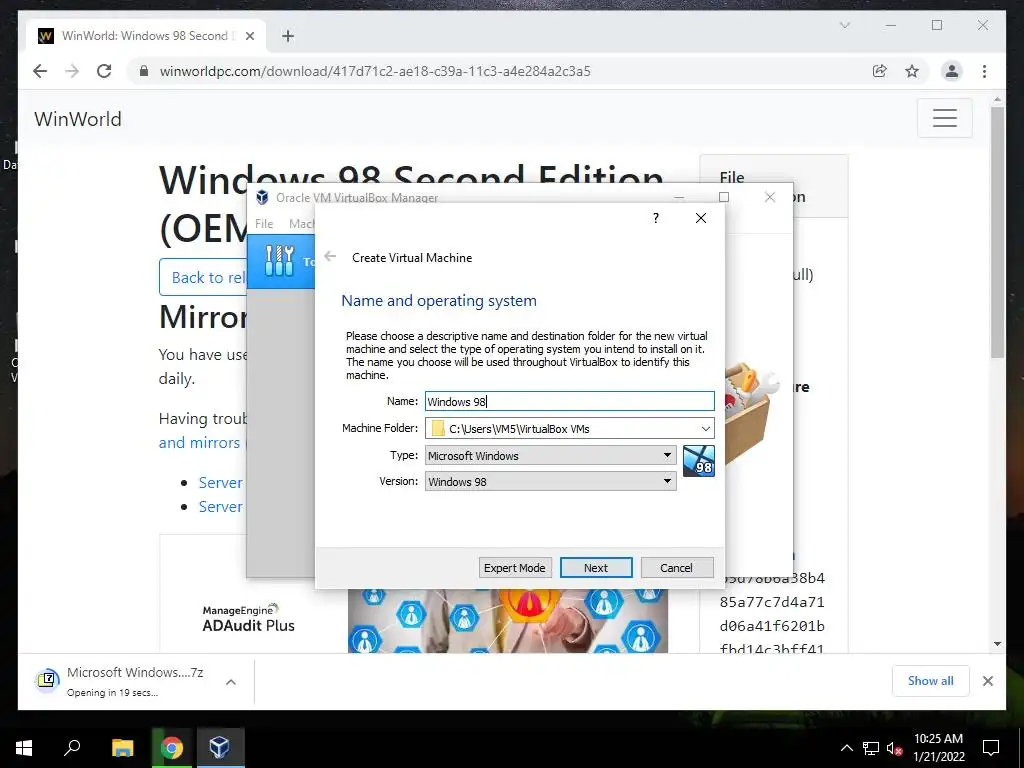Click the Chrome back arrow
1024x768 pixels.
40,71
